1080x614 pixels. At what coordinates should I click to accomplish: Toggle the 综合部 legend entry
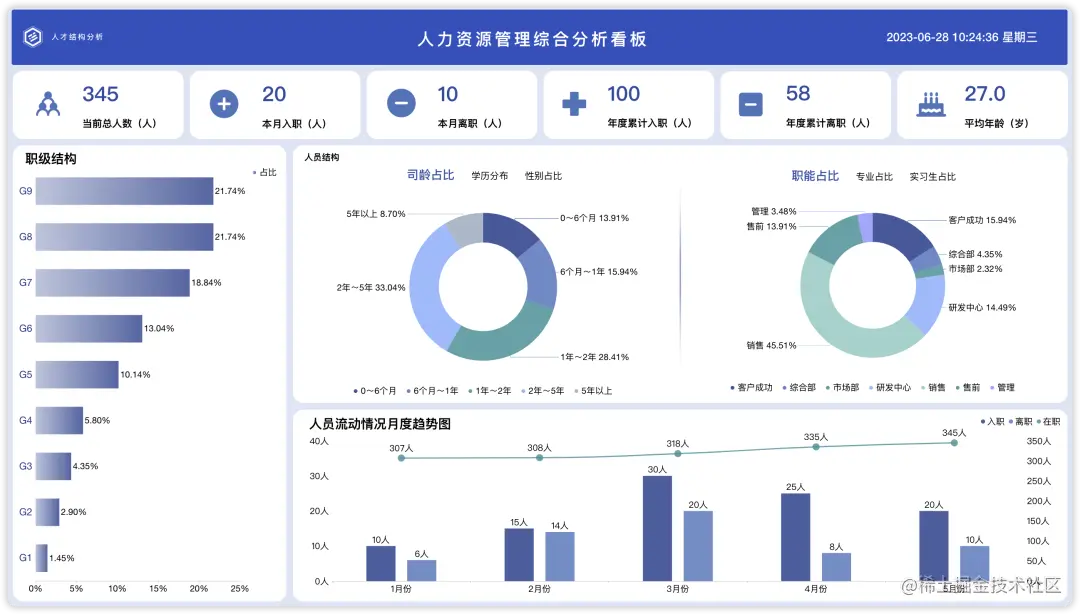(799, 387)
